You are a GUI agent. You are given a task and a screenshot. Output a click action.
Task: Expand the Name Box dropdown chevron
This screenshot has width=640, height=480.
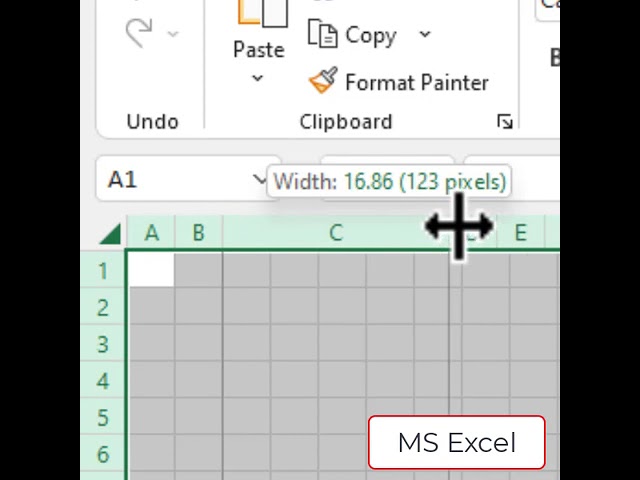point(259,179)
